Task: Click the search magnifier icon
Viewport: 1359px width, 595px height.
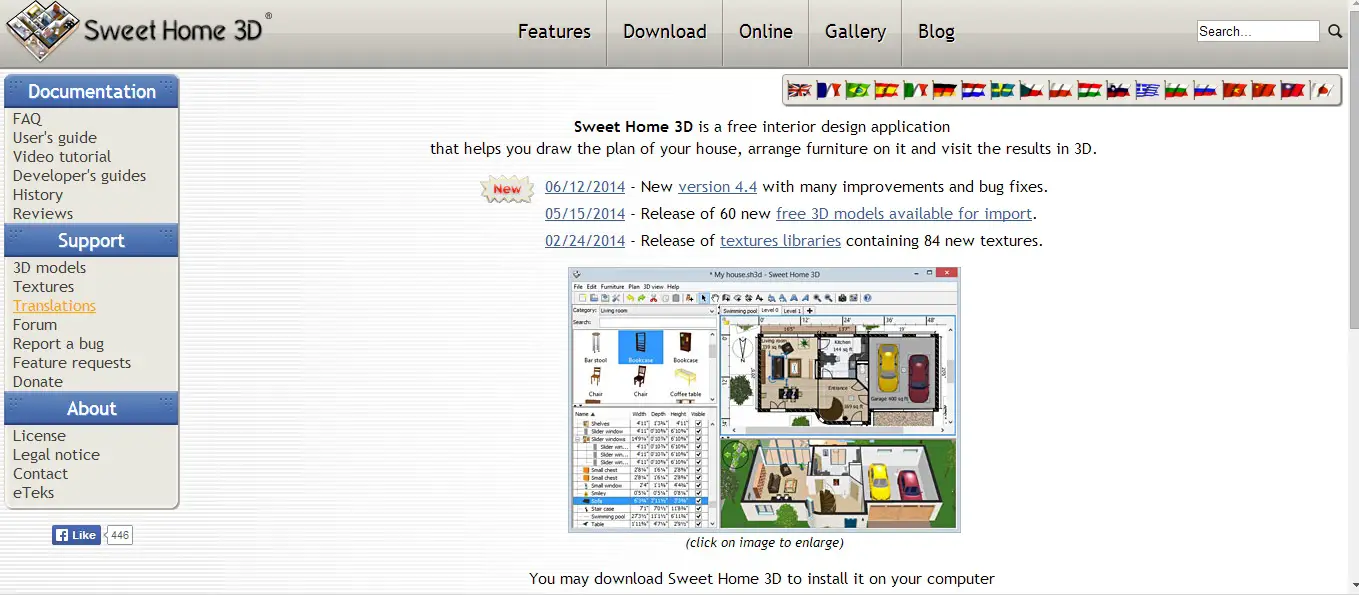Action: (1335, 32)
